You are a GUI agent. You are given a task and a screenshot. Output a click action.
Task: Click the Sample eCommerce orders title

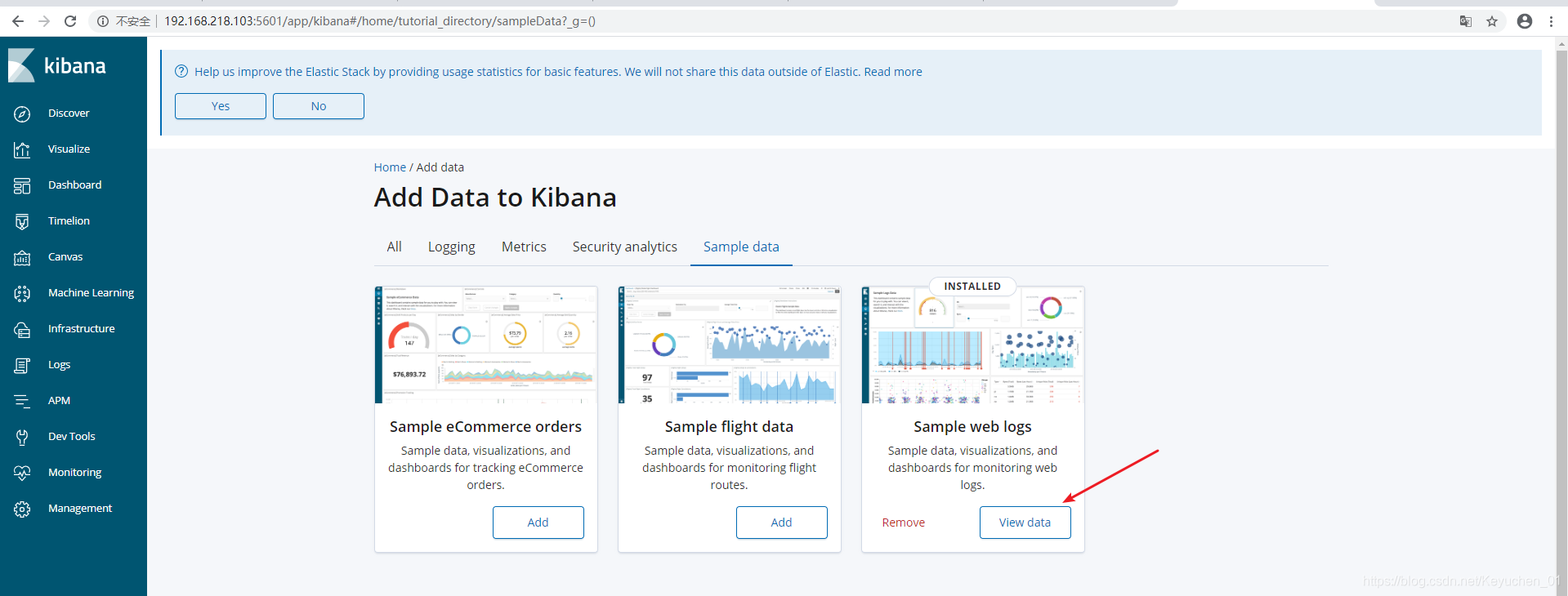click(486, 427)
